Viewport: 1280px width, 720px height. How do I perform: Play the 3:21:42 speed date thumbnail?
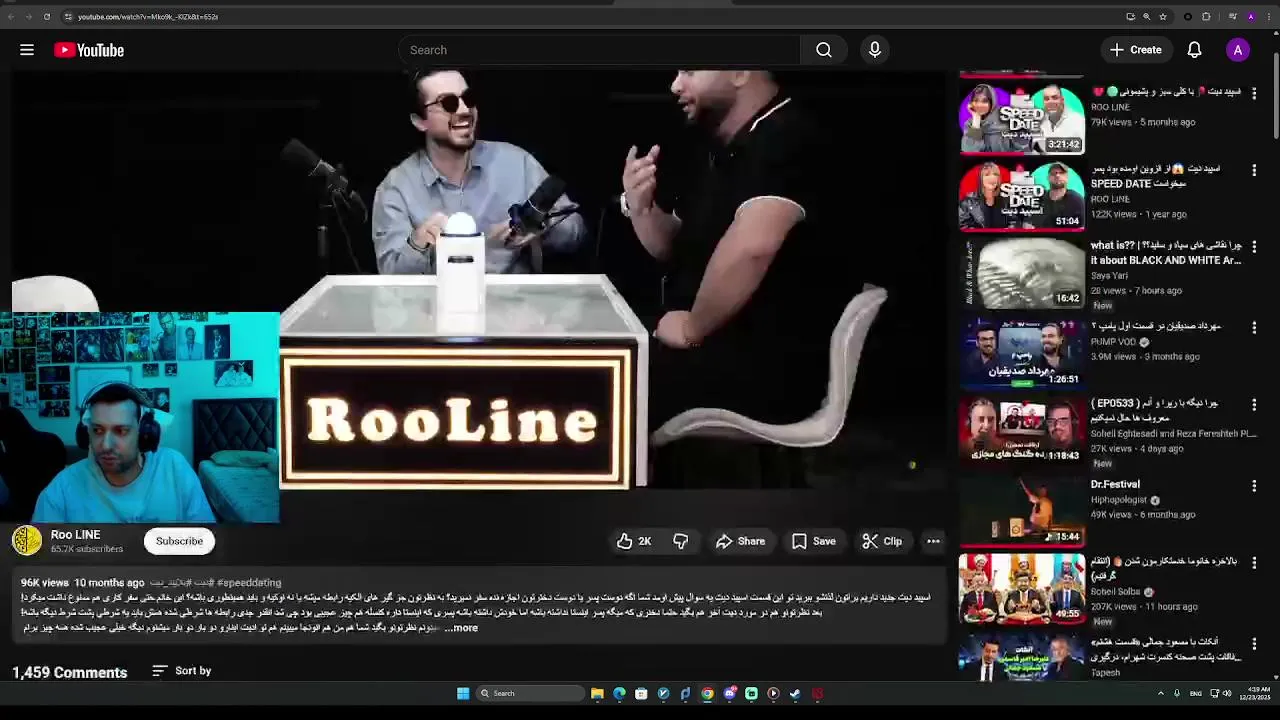click(1022, 118)
